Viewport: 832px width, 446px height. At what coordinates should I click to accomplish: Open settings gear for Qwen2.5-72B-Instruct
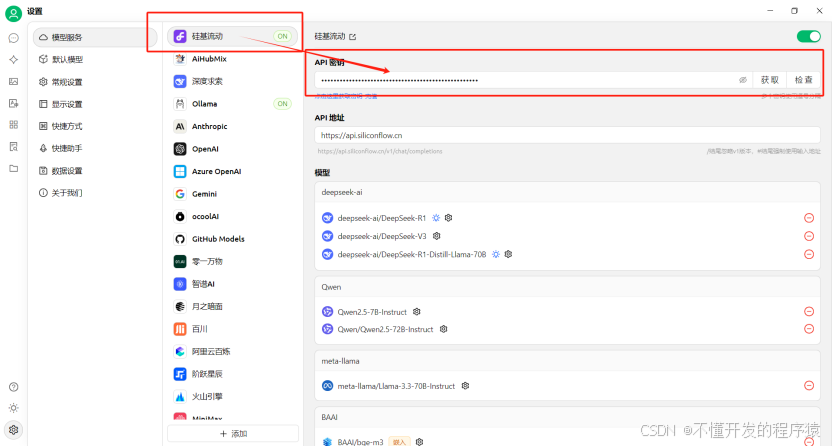click(444, 329)
